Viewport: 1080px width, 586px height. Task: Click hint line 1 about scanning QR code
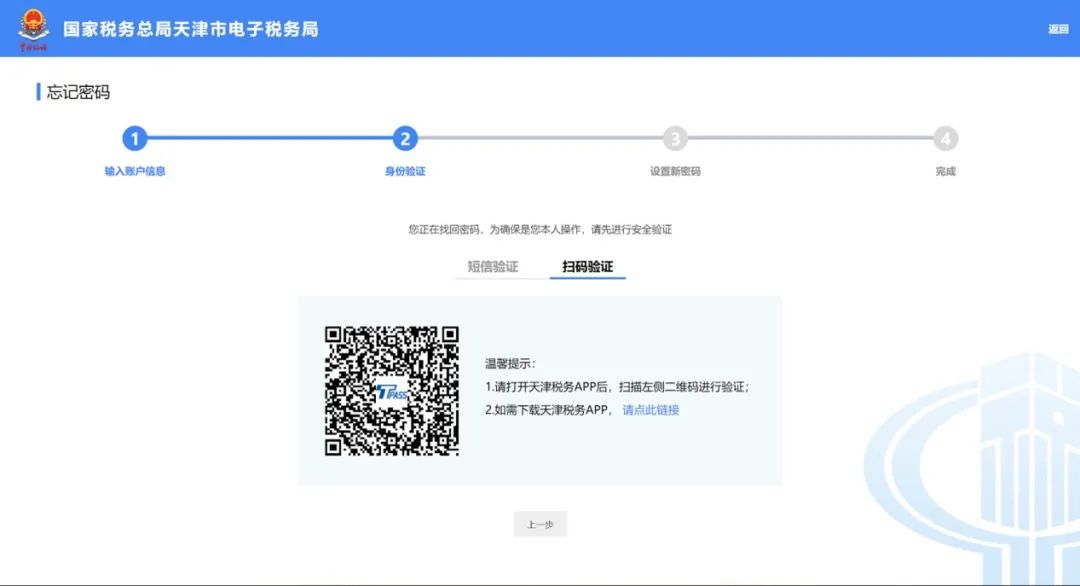pyautogui.click(x=616, y=387)
